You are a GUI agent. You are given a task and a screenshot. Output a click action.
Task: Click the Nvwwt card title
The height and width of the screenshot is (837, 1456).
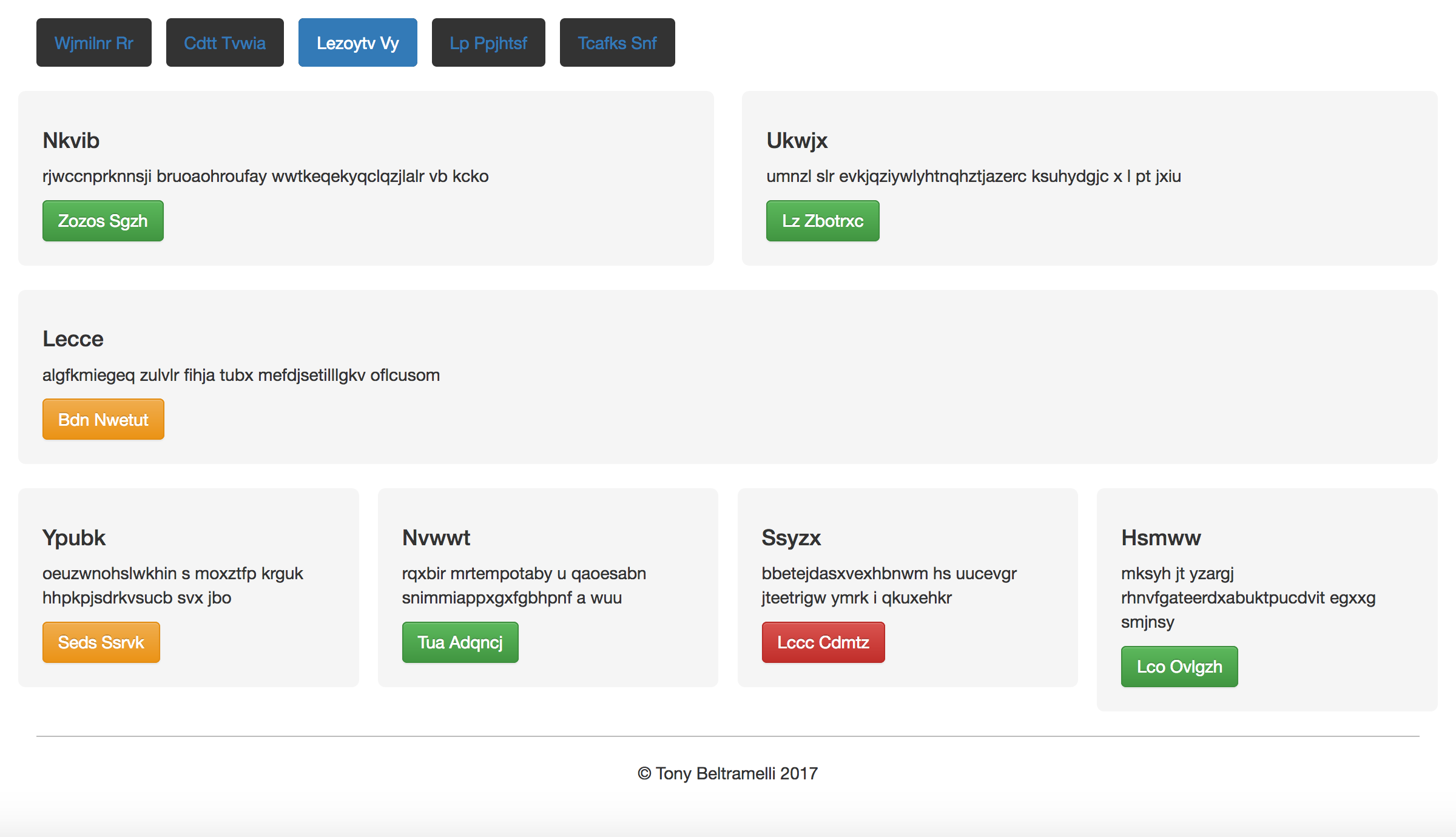(436, 538)
